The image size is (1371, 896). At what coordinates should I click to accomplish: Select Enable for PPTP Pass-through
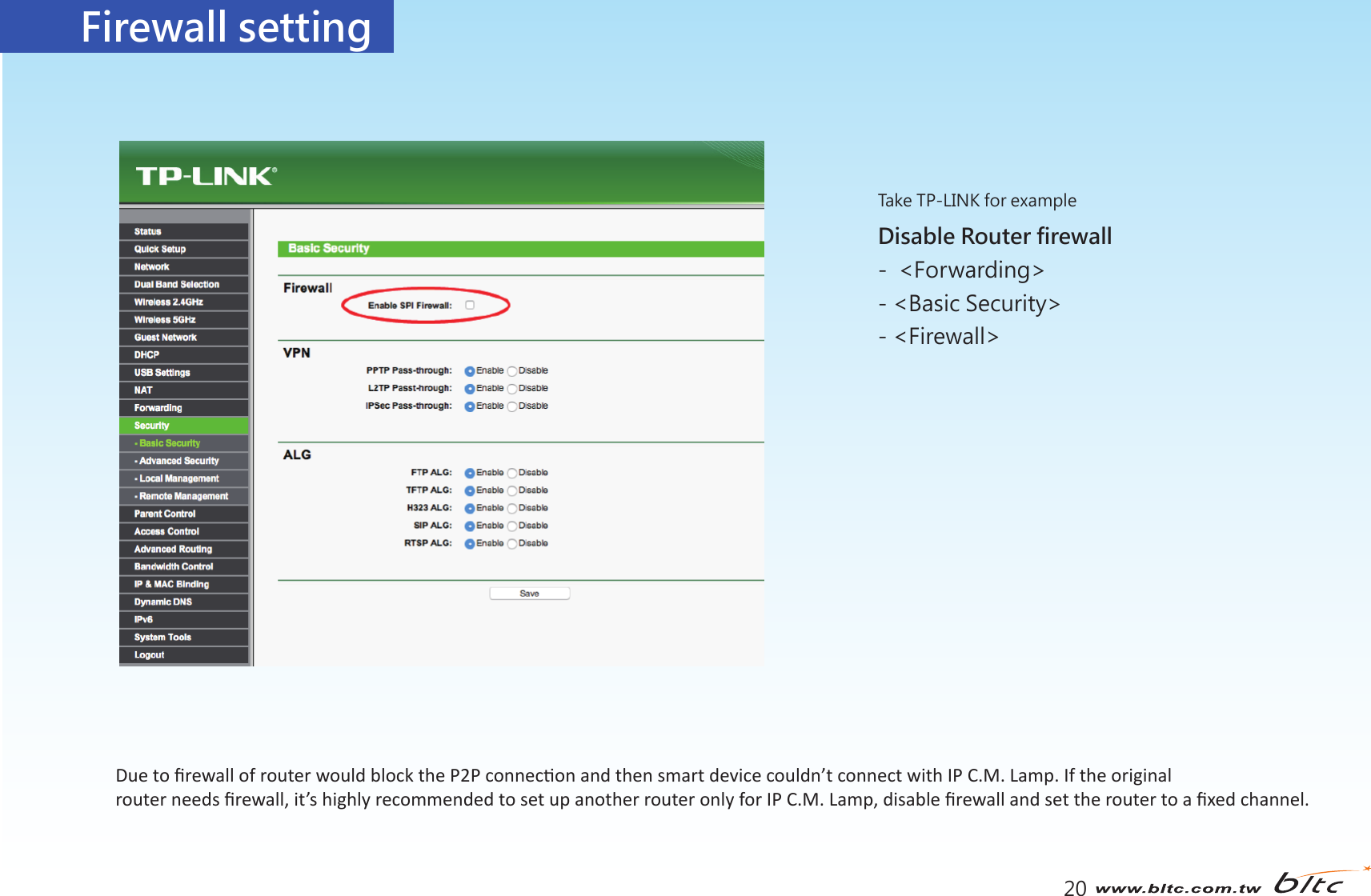point(470,371)
